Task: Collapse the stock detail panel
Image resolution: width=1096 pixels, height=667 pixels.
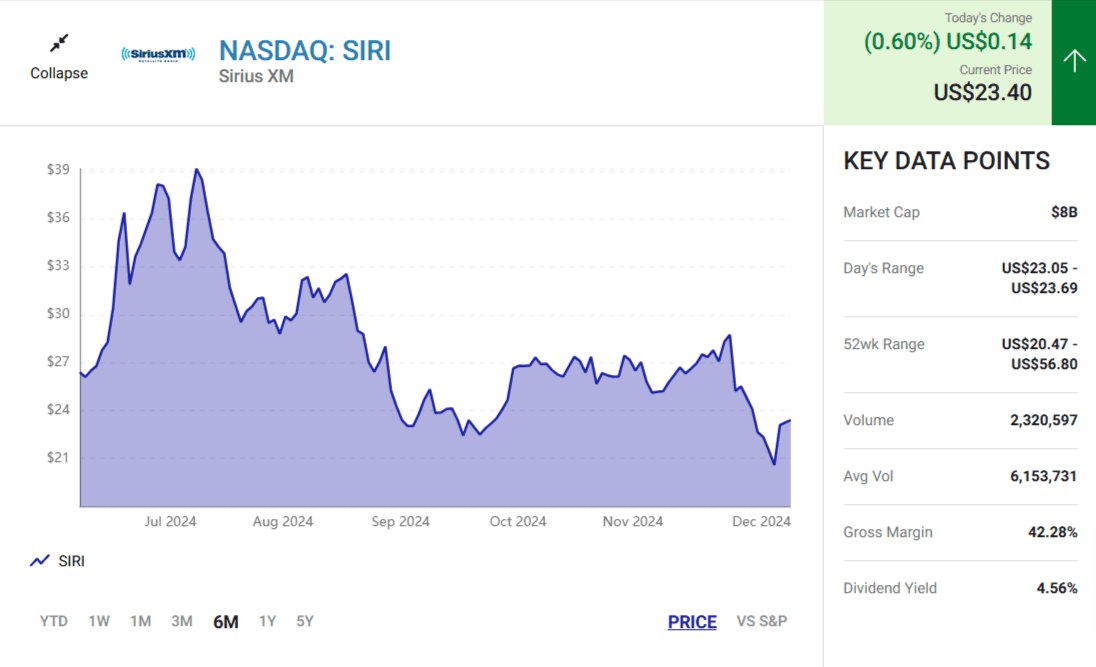Action: (x=59, y=73)
